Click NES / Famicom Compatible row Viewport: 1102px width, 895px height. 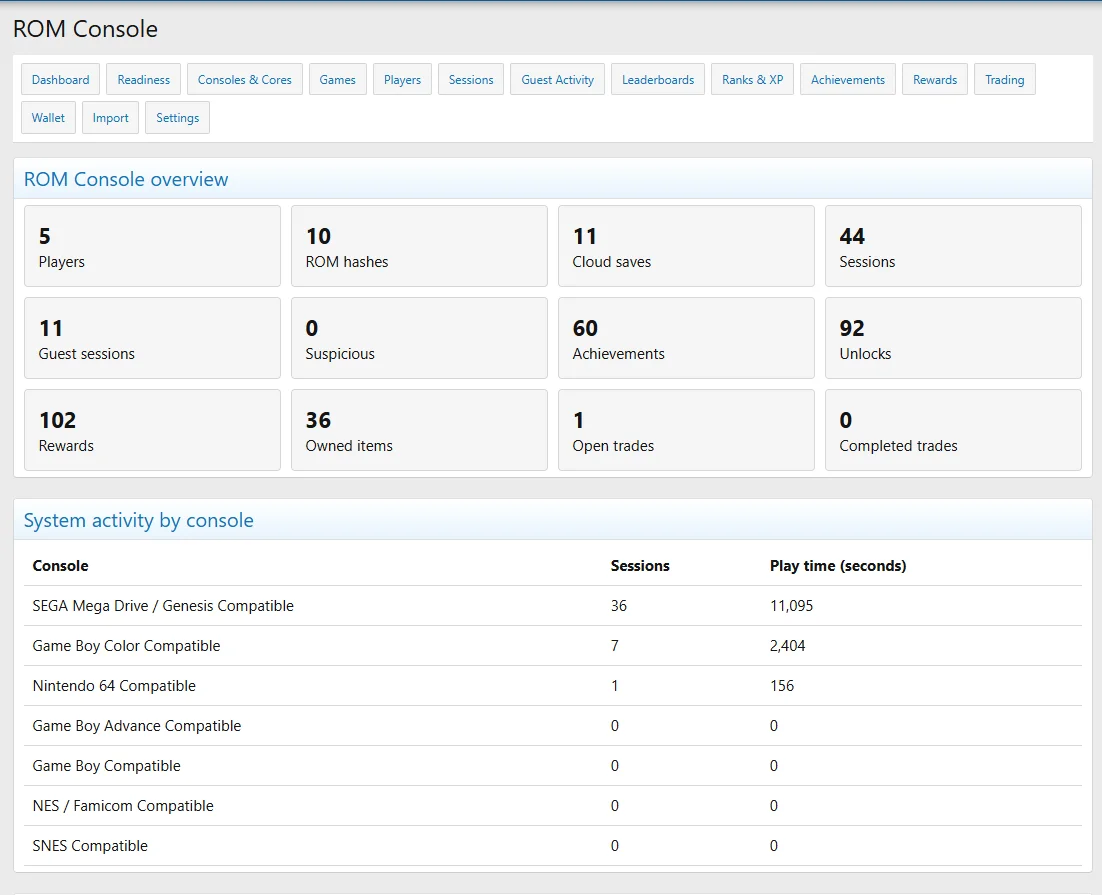(552, 806)
